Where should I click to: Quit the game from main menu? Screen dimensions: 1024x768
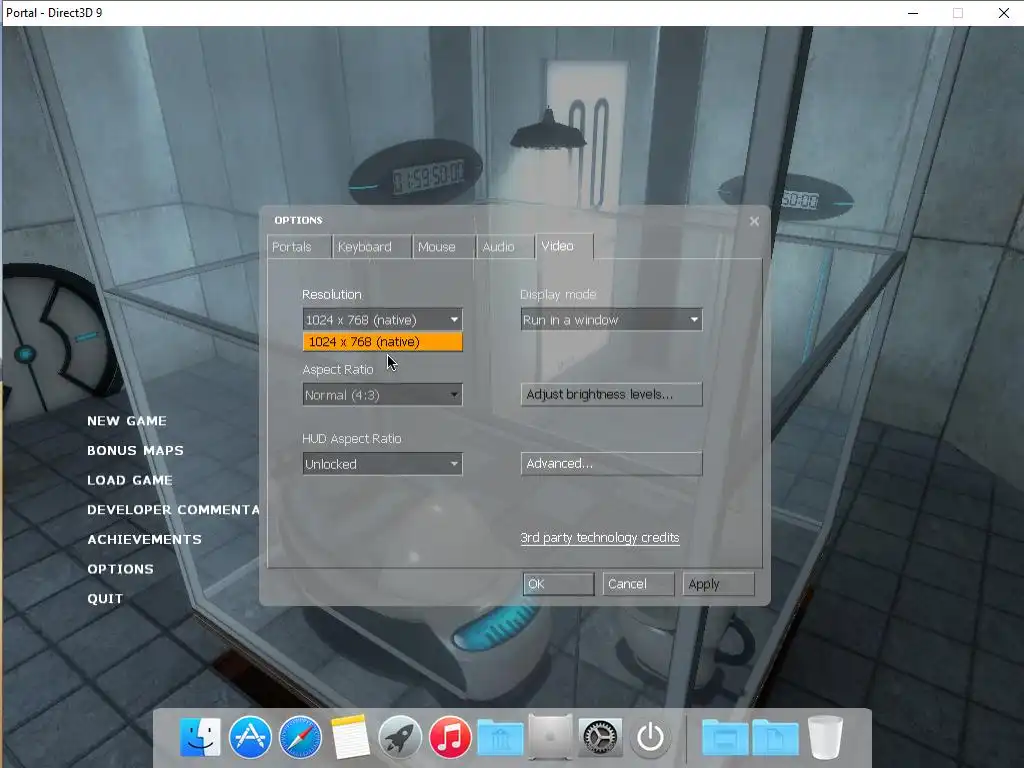click(104, 599)
